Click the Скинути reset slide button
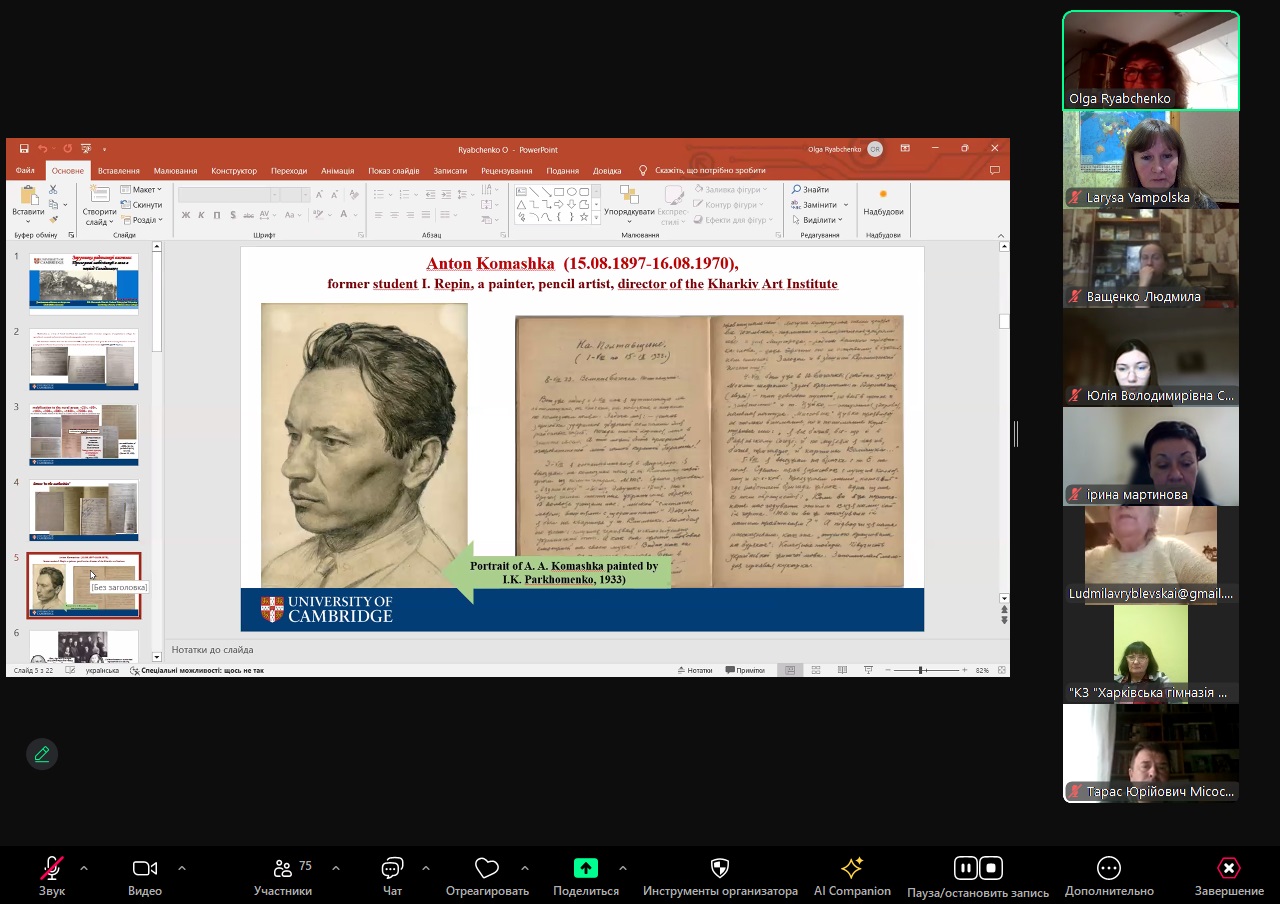Viewport: 1280px width, 904px height. [x=141, y=205]
